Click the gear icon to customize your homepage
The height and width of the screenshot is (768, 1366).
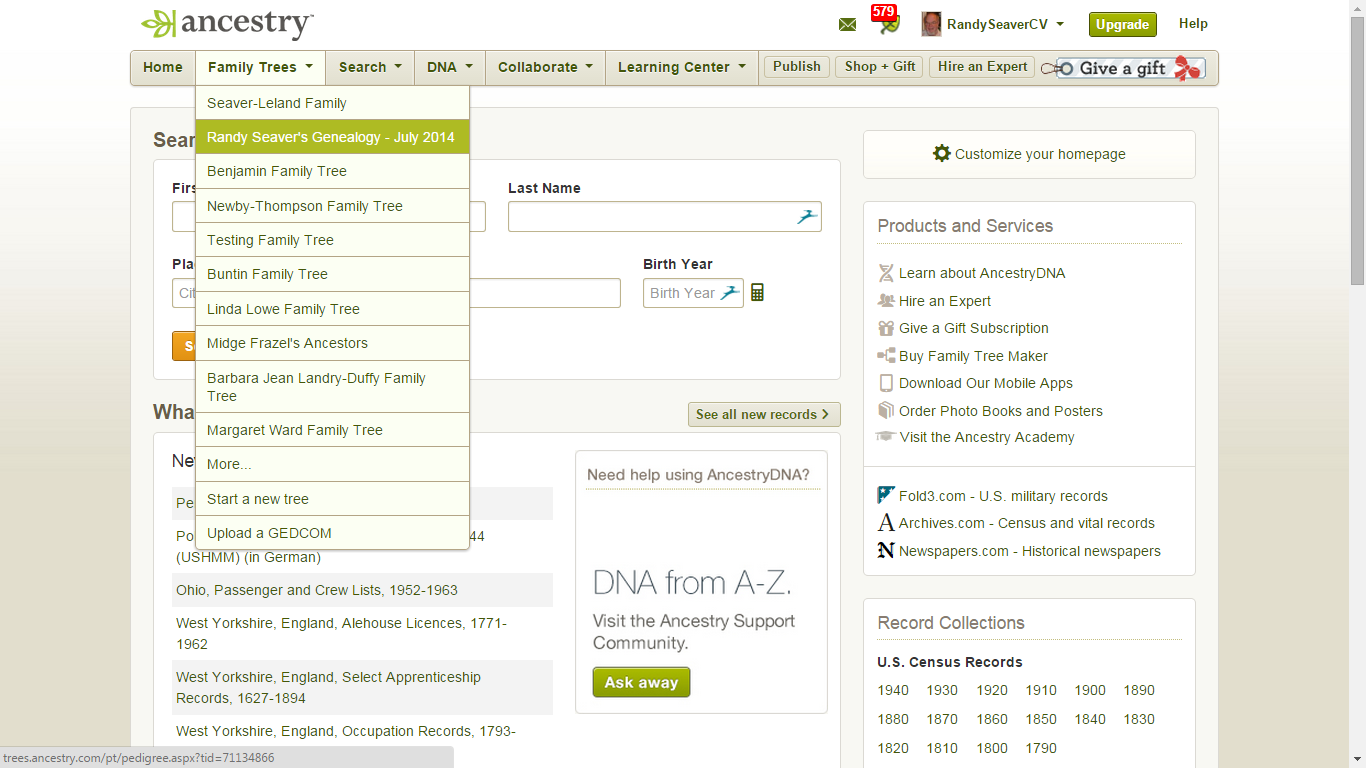click(941, 154)
